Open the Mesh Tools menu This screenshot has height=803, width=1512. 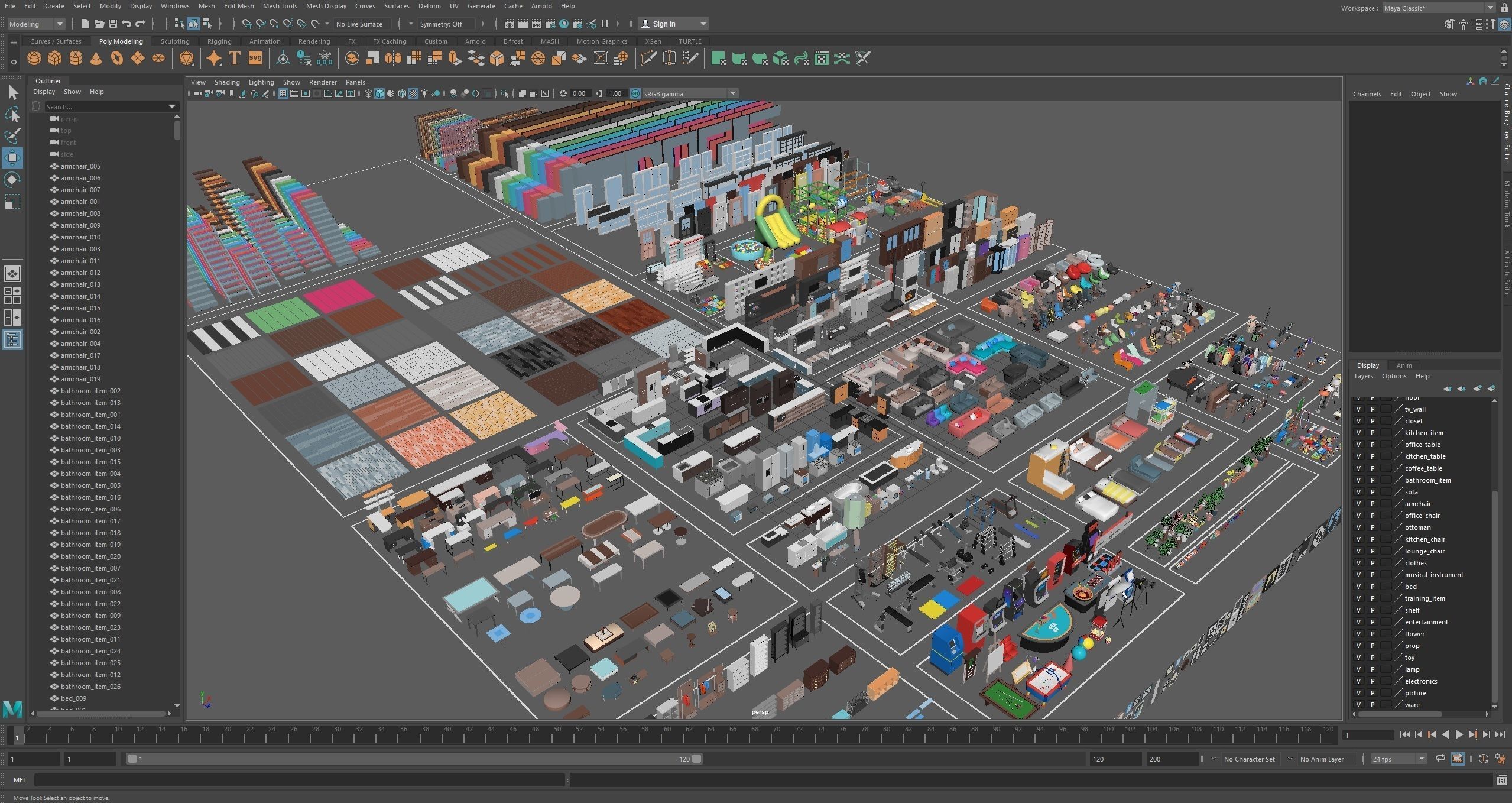coord(280,6)
